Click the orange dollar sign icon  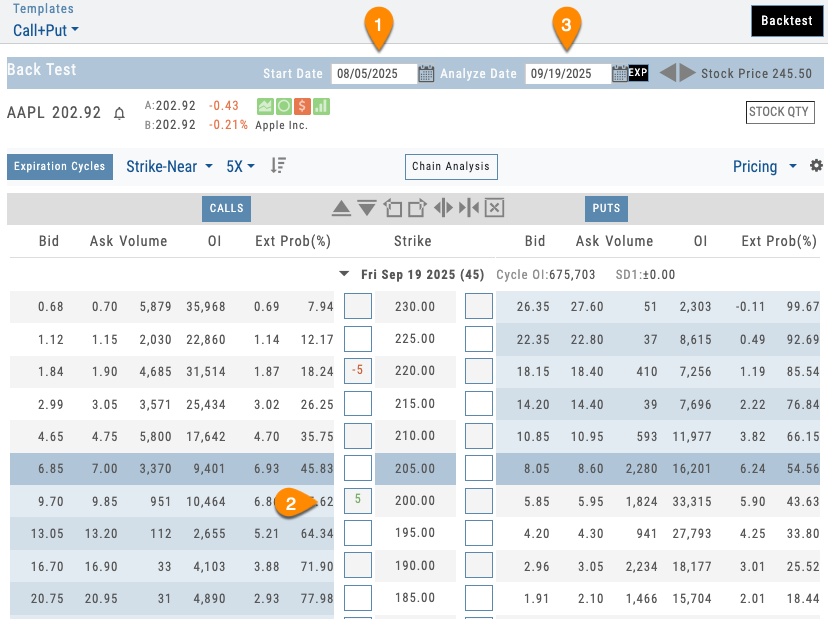coord(302,106)
